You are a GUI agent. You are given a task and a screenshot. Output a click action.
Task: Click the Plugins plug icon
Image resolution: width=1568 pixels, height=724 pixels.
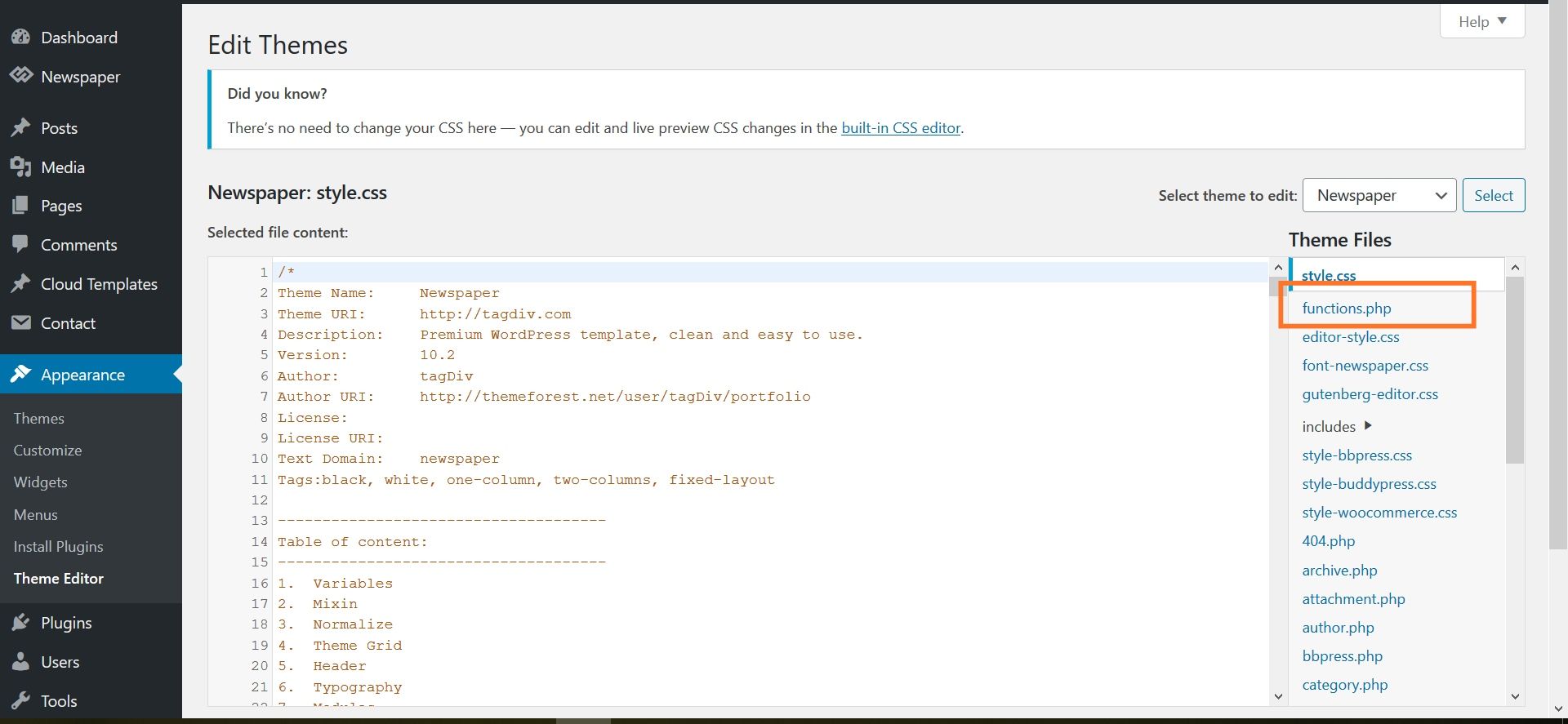pyautogui.click(x=20, y=622)
